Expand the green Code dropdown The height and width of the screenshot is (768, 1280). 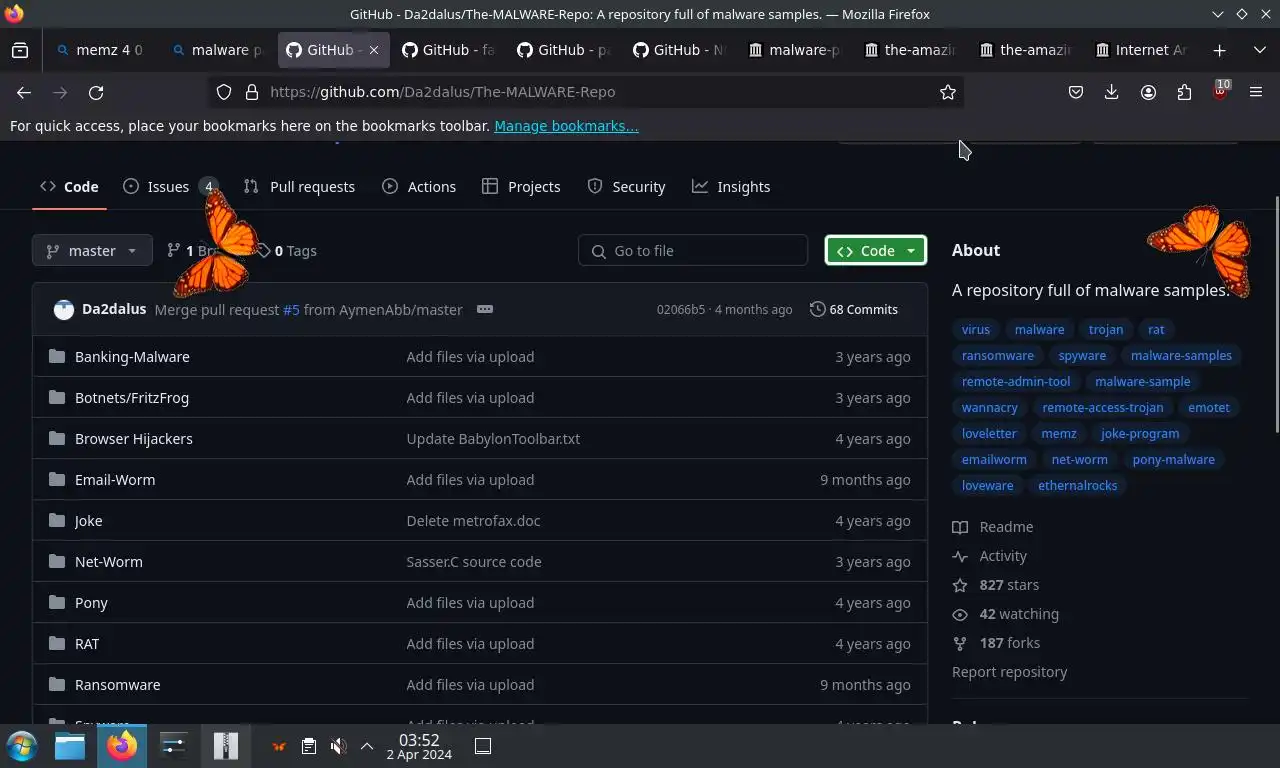click(876, 250)
